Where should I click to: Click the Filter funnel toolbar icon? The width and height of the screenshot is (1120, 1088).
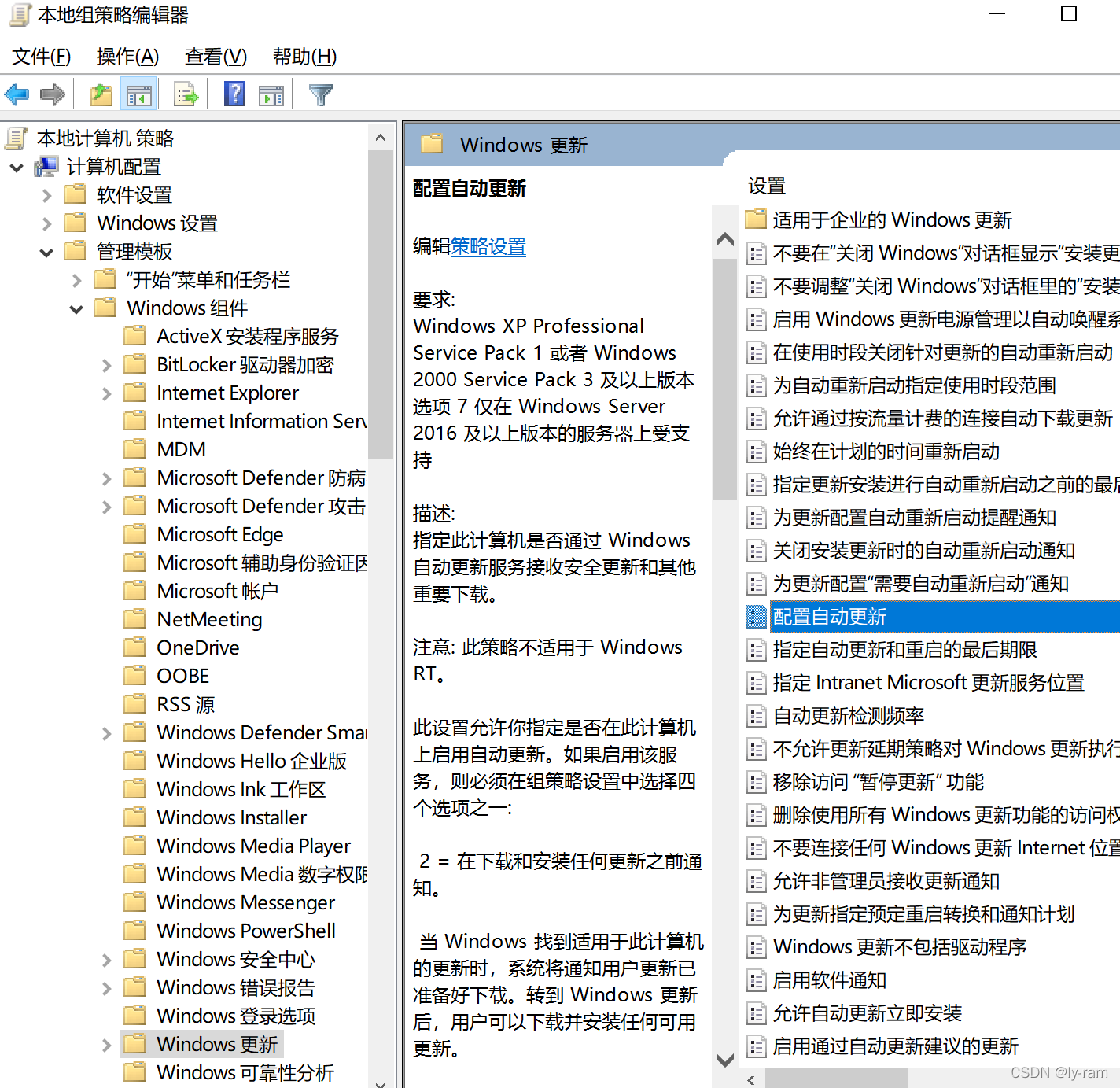pos(320,95)
